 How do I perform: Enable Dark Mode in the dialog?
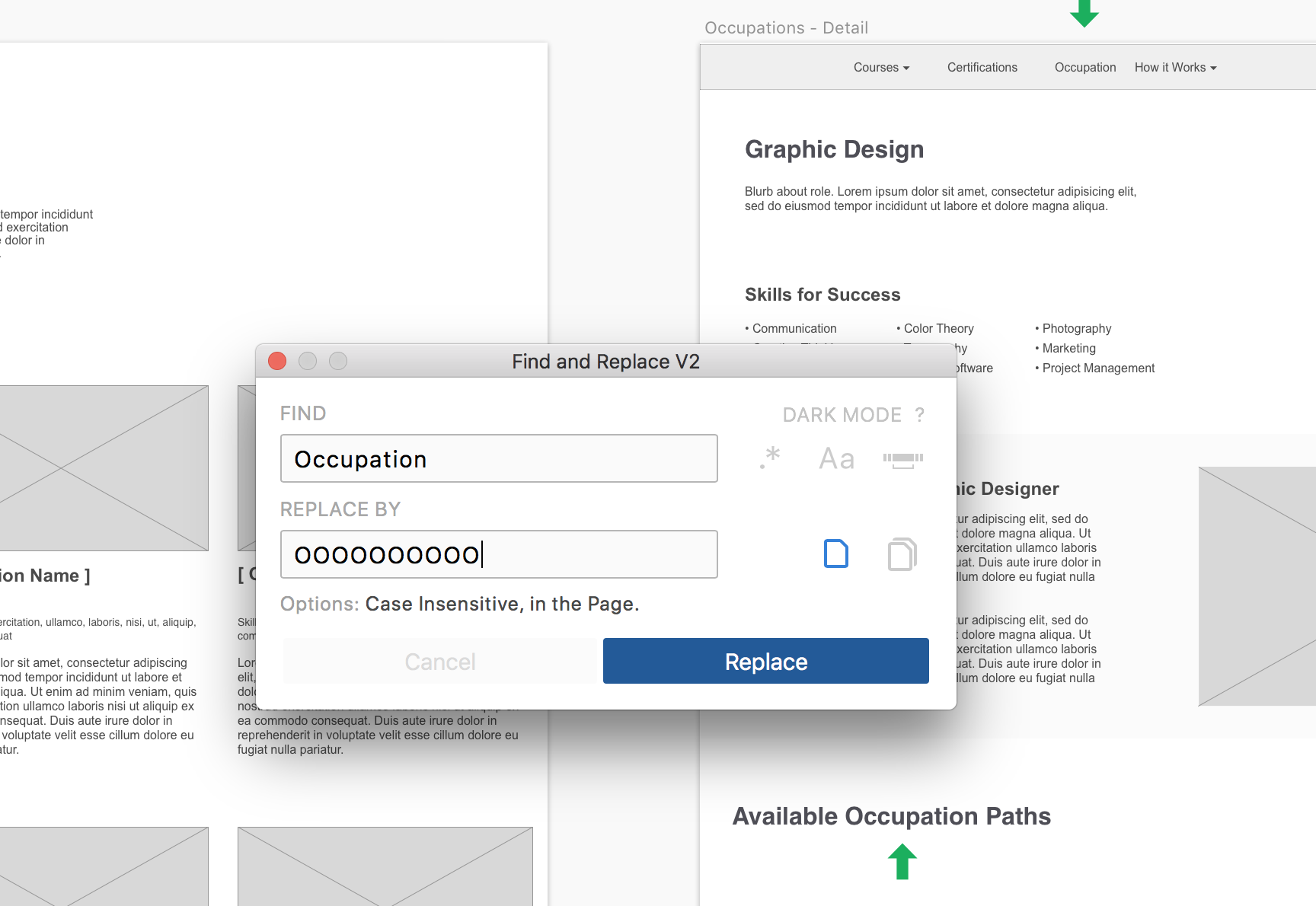[x=842, y=414]
